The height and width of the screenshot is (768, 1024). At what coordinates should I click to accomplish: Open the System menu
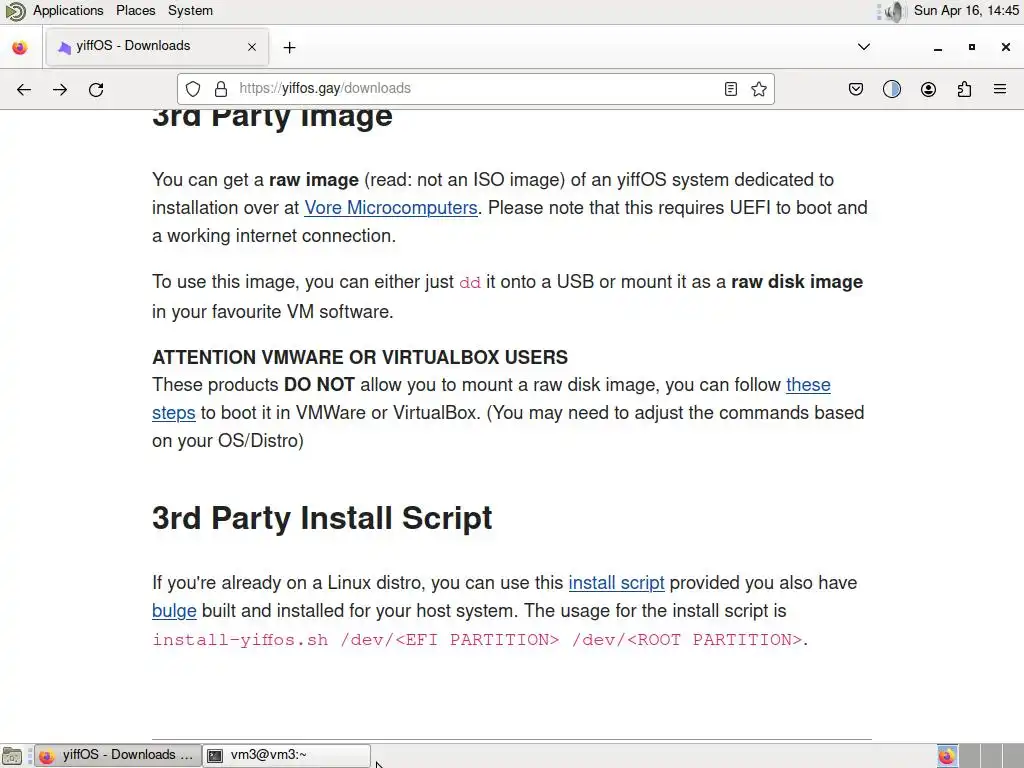190,10
